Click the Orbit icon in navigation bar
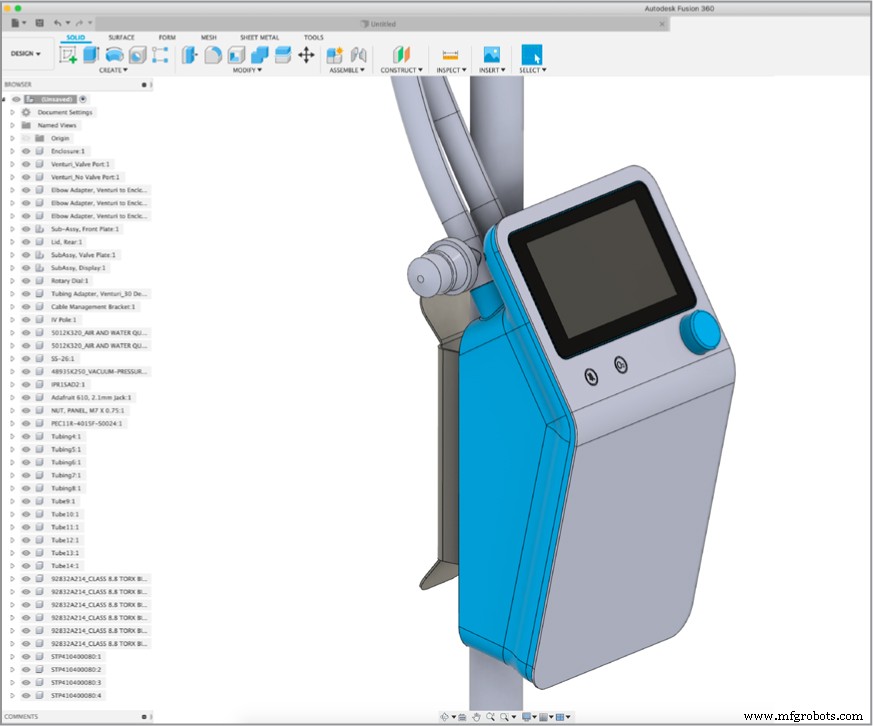 coord(445,716)
